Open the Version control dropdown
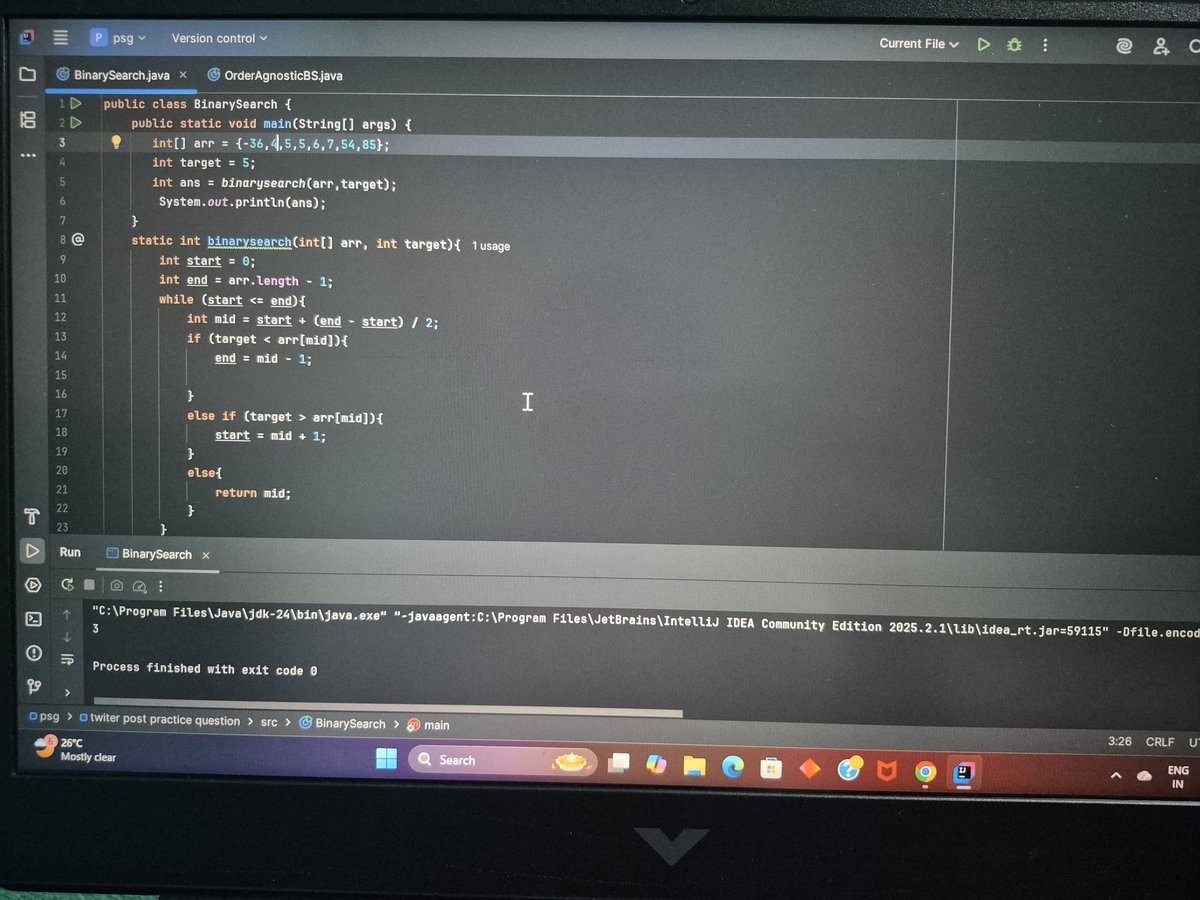Image resolution: width=1200 pixels, height=900 pixels. coord(219,38)
